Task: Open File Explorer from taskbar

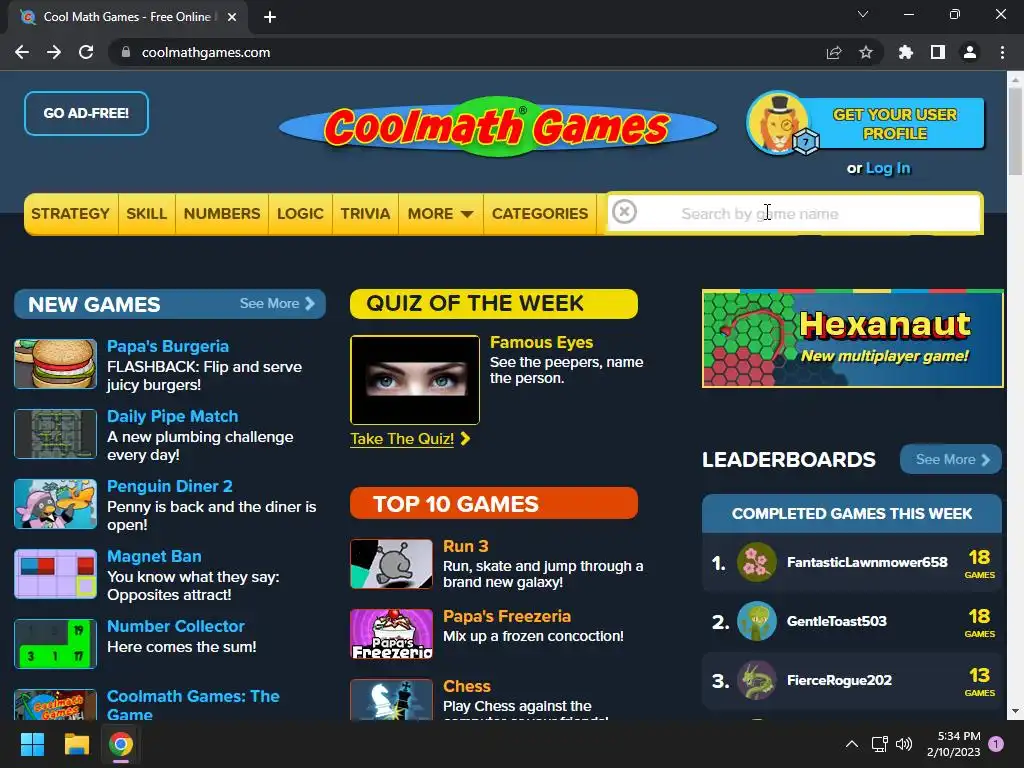Action: (76, 744)
